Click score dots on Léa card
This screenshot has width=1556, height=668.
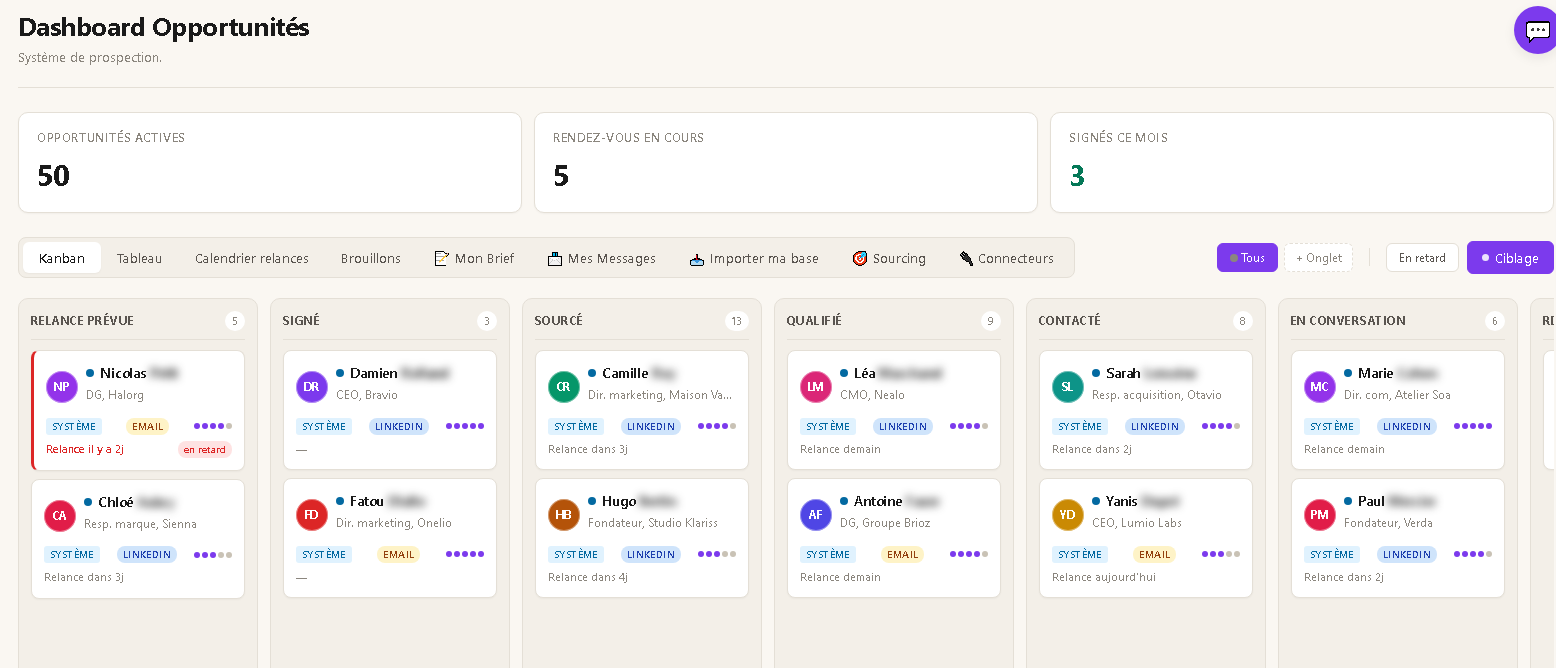click(969, 426)
